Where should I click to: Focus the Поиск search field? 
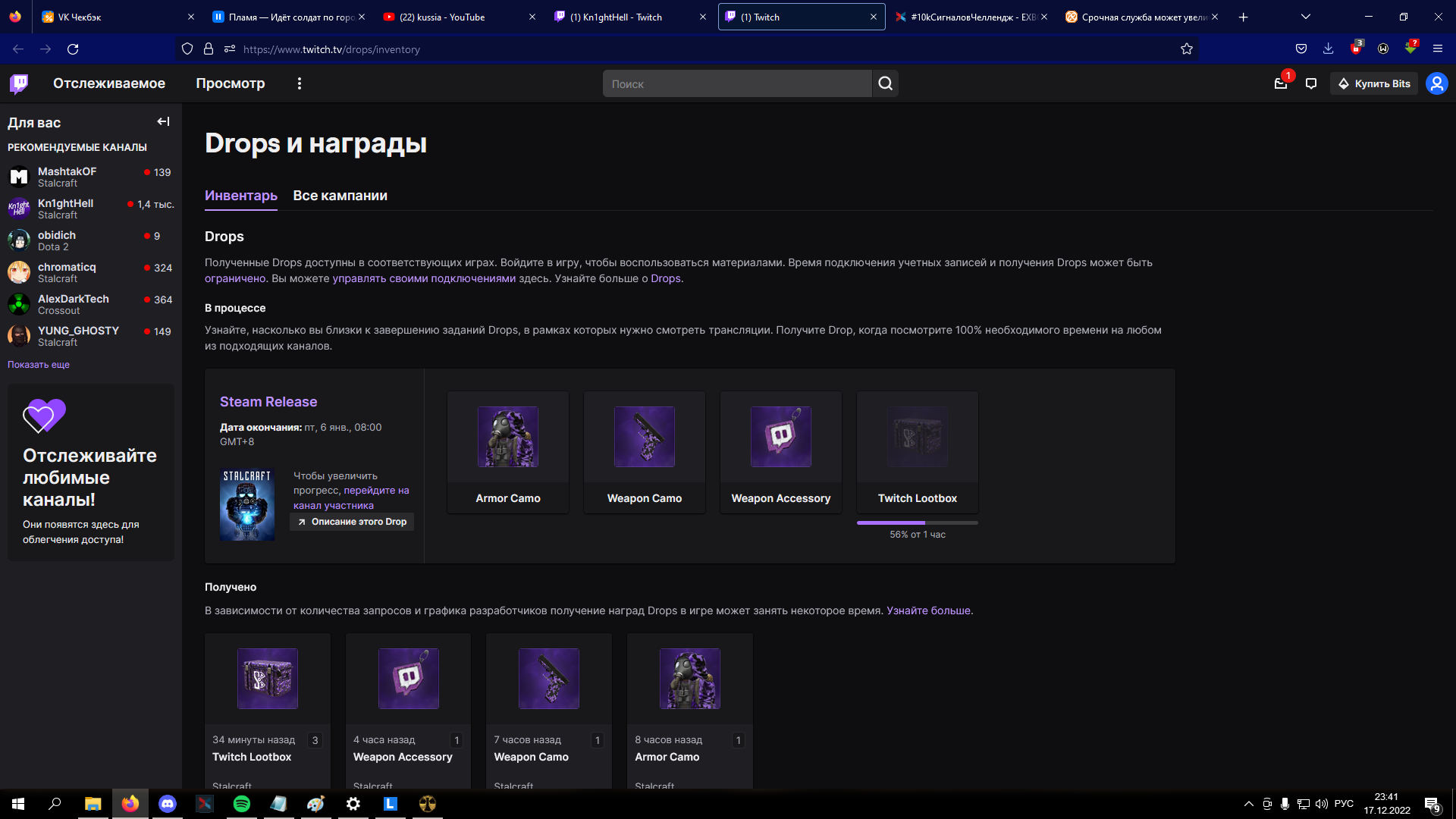737,83
